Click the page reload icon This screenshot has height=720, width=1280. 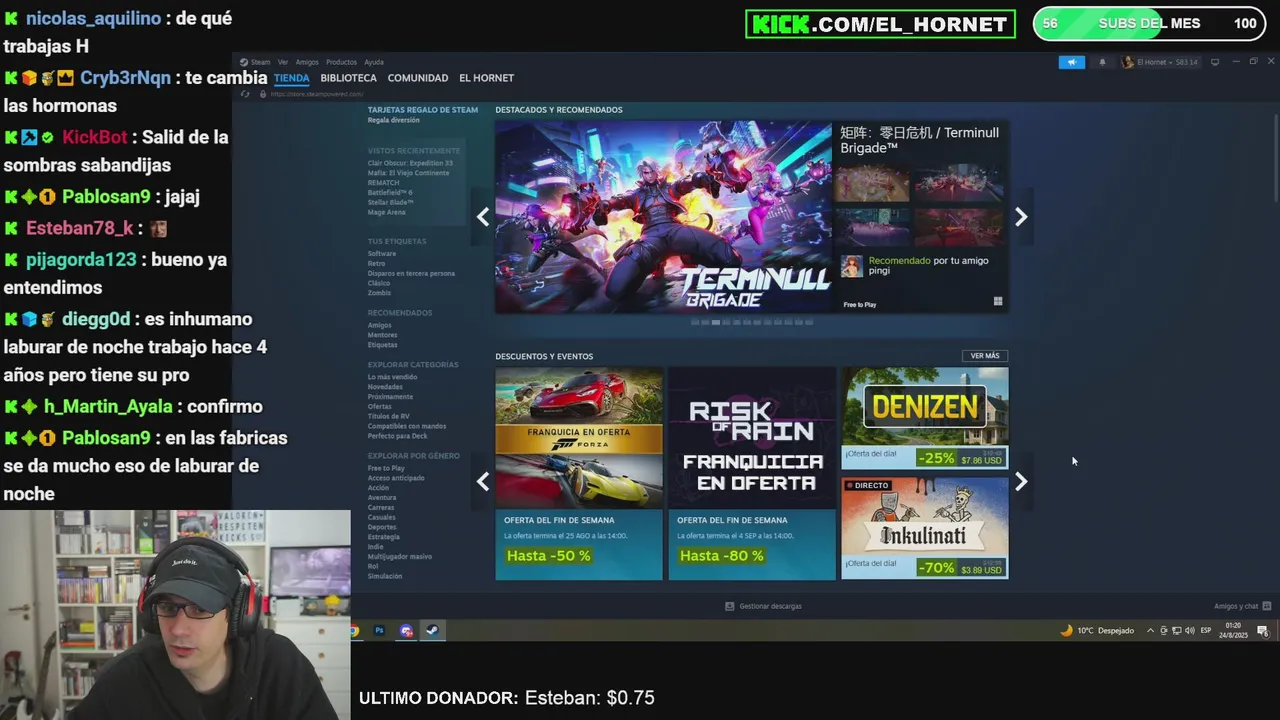pos(246,94)
